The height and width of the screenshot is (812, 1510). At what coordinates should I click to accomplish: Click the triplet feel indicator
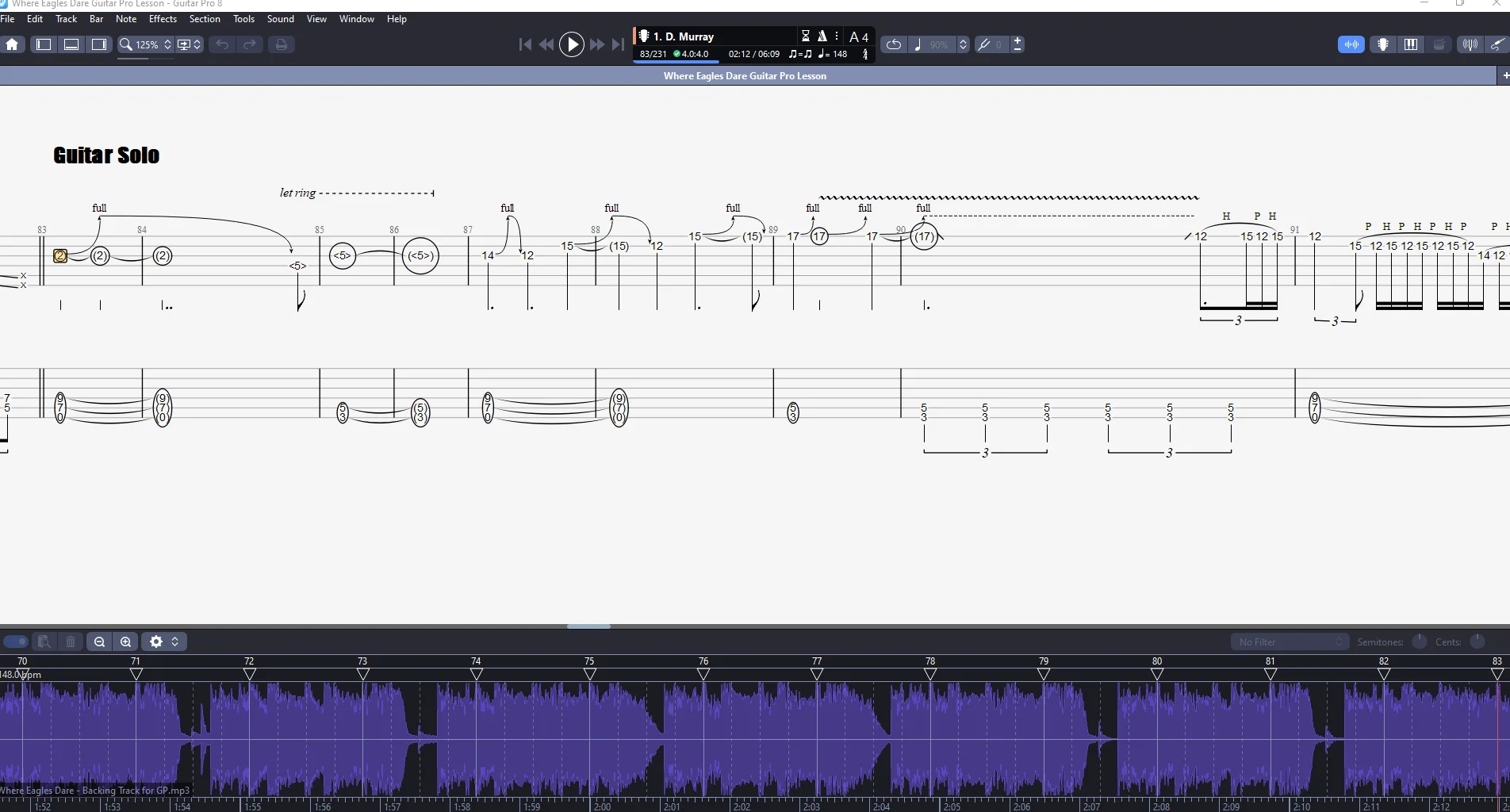pos(800,54)
